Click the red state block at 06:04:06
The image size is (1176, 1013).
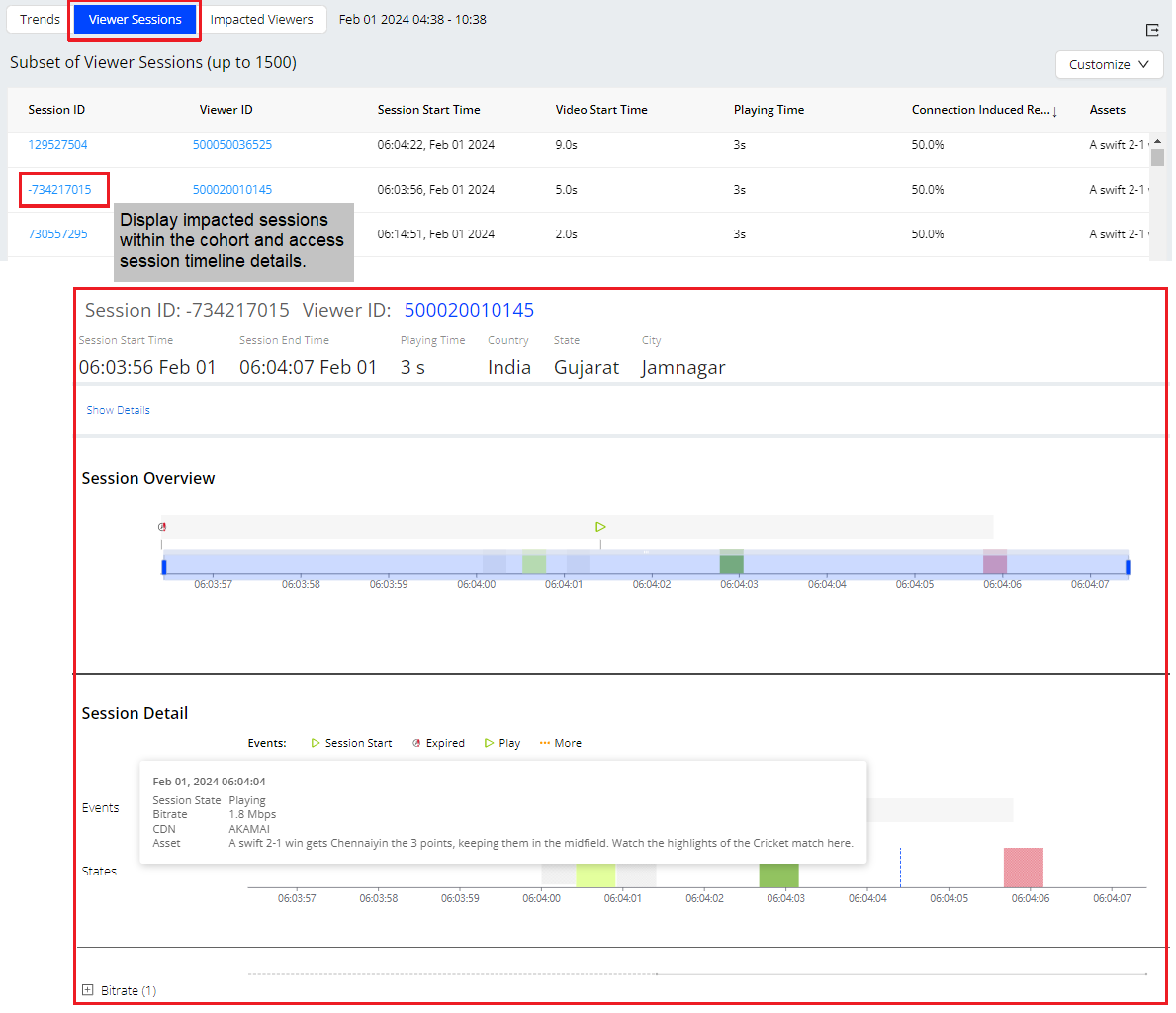click(x=1023, y=868)
